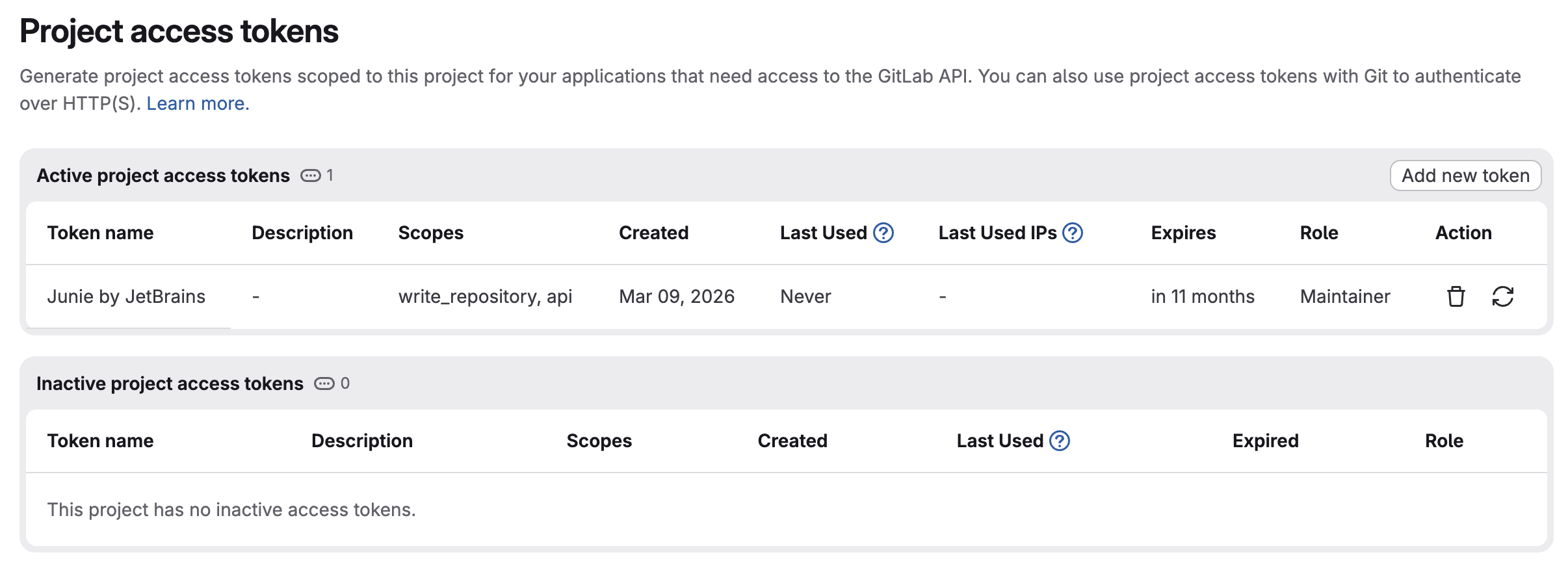Click the Expired column header

click(x=1265, y=441)
